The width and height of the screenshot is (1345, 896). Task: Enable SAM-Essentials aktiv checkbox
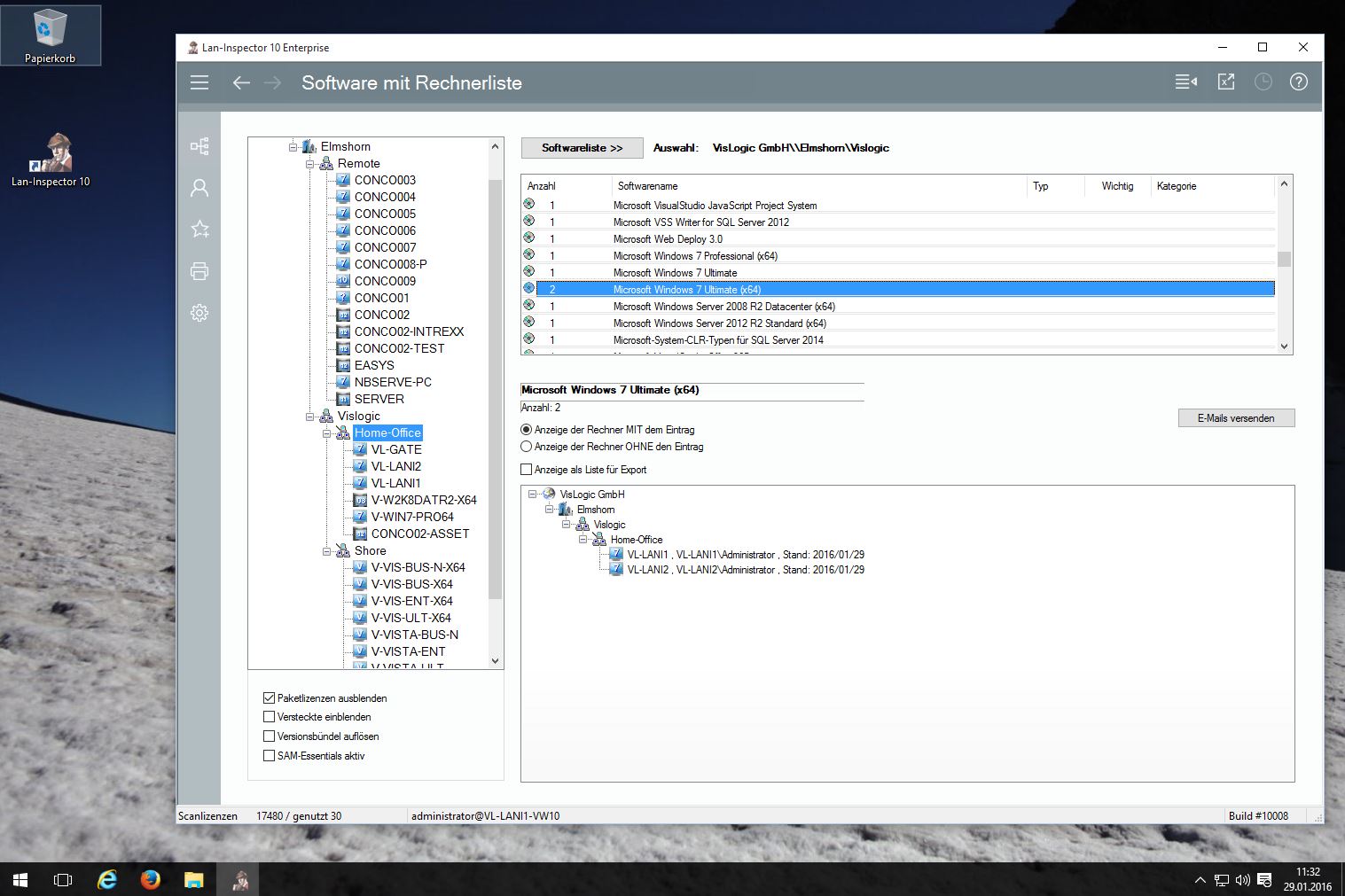pos(269,756)
